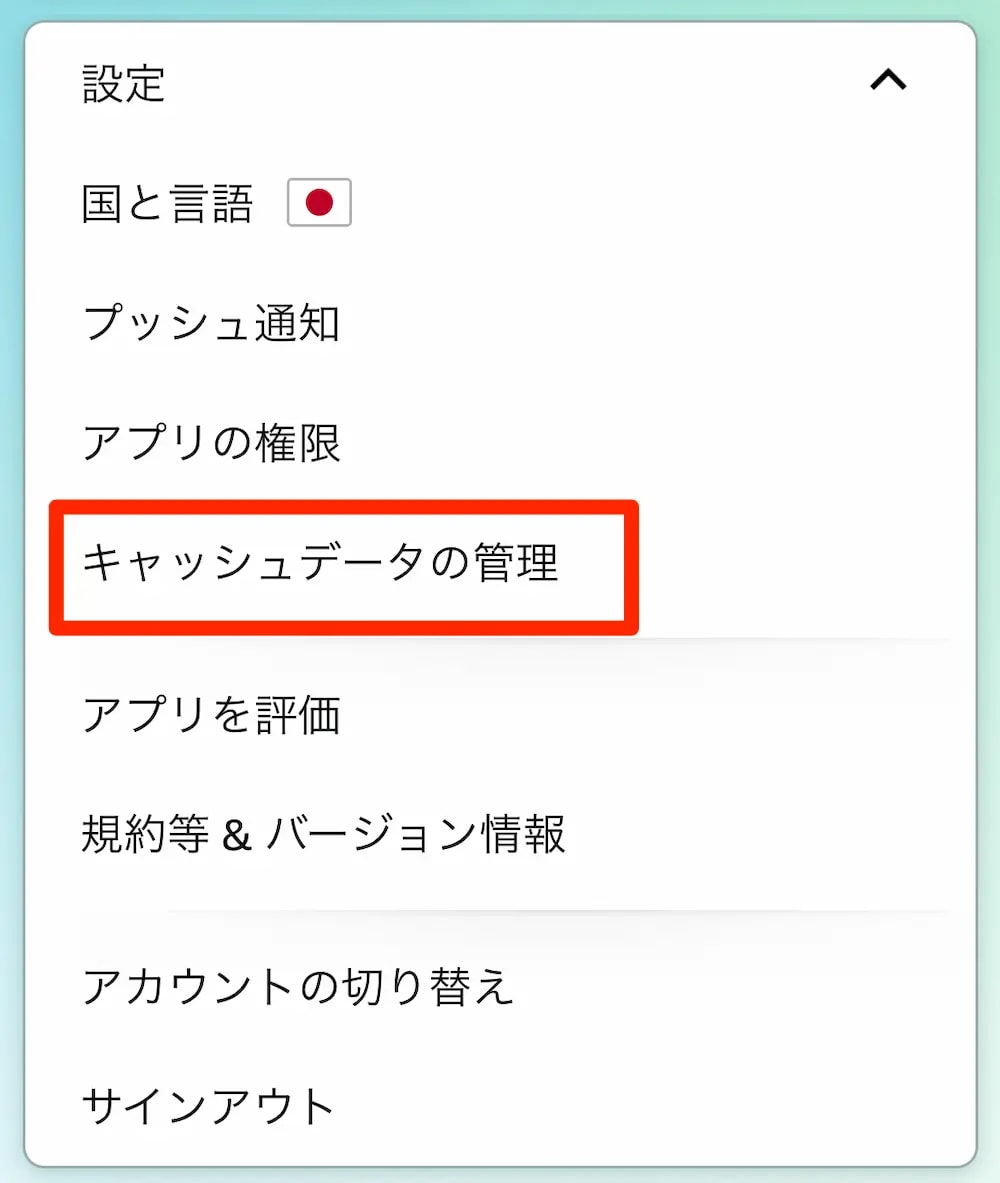The image size is (1000, 1183).
Task: Show terms and version information
Action: click(x=323, y=834)
